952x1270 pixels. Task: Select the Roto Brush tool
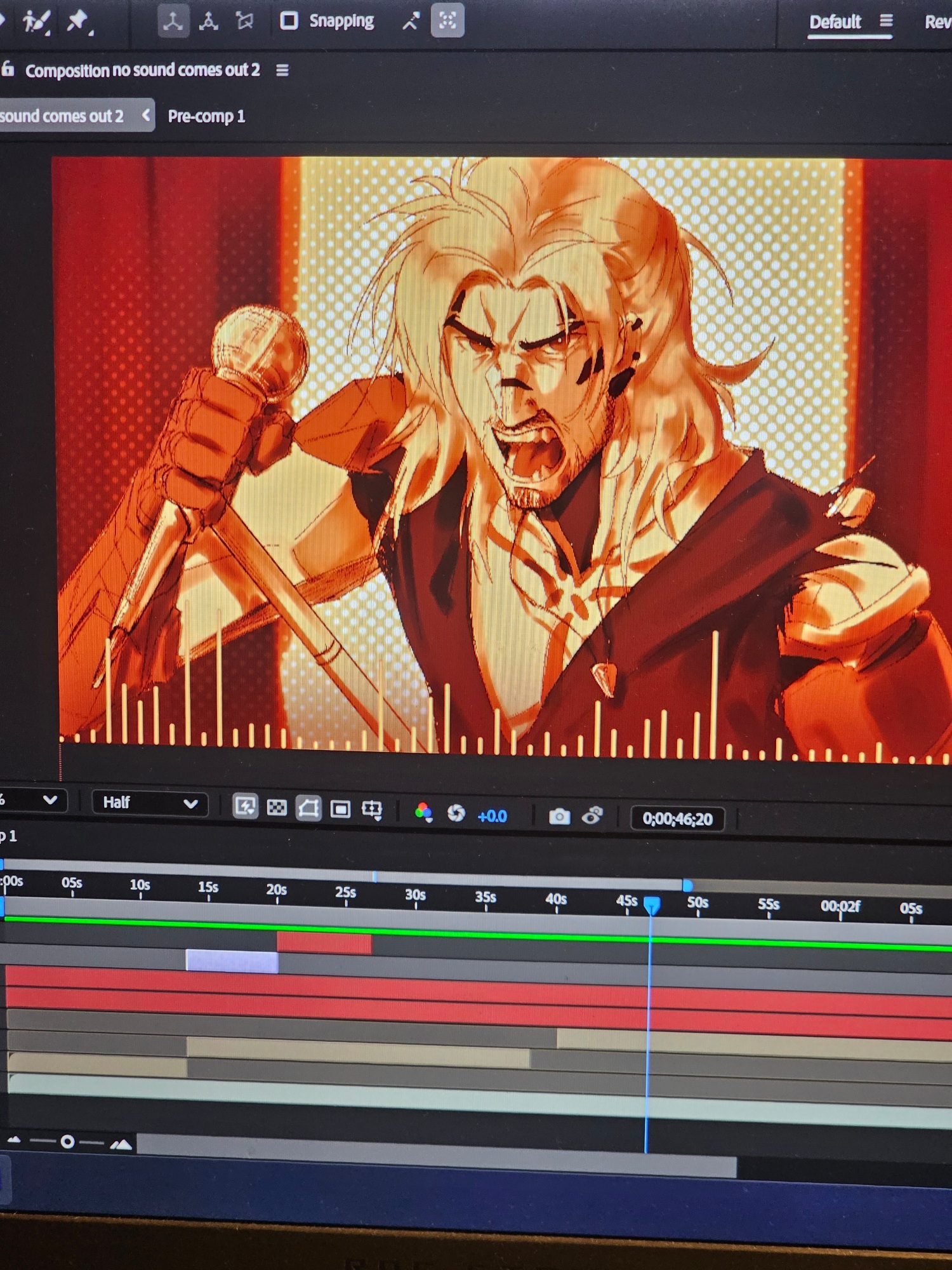pos(36,22)
